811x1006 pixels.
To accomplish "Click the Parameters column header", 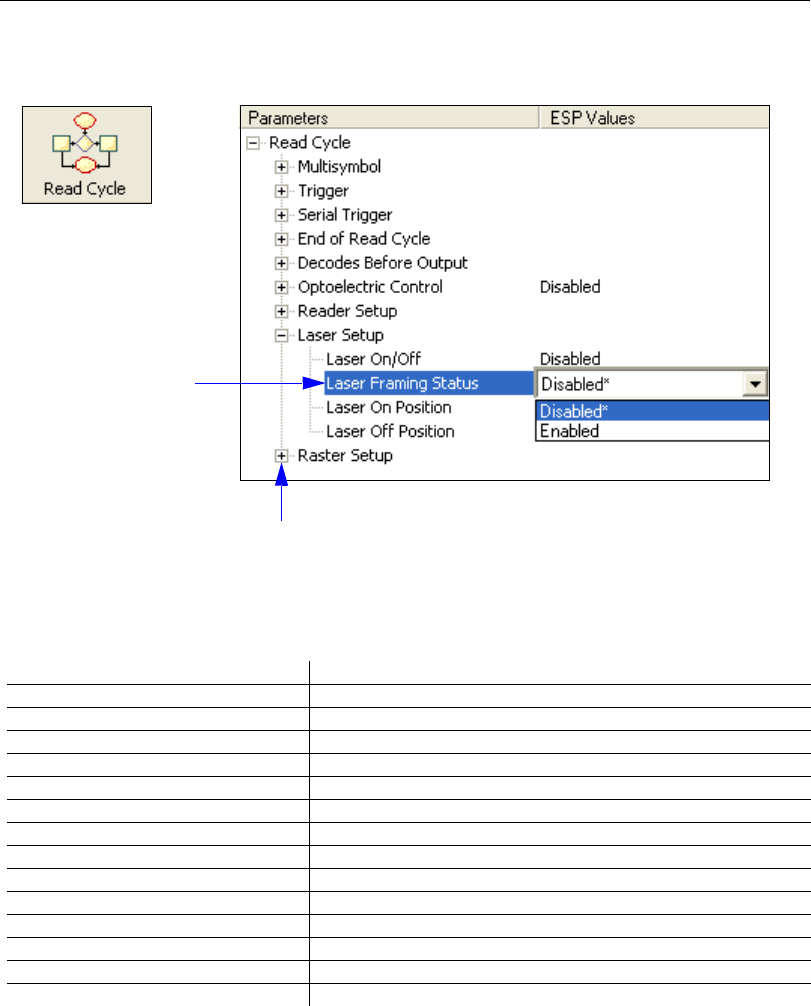I will tap(389, 118).
